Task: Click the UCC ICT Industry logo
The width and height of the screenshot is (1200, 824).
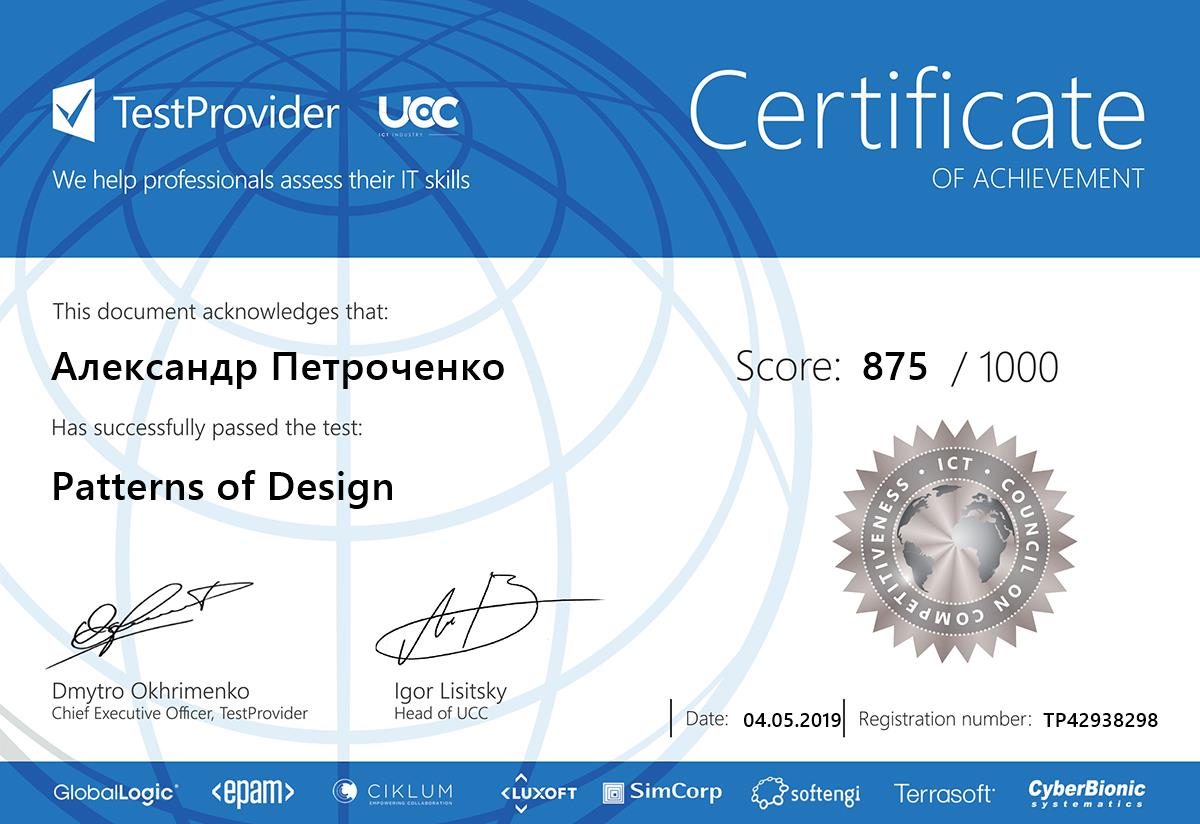Action: [418, 115]
